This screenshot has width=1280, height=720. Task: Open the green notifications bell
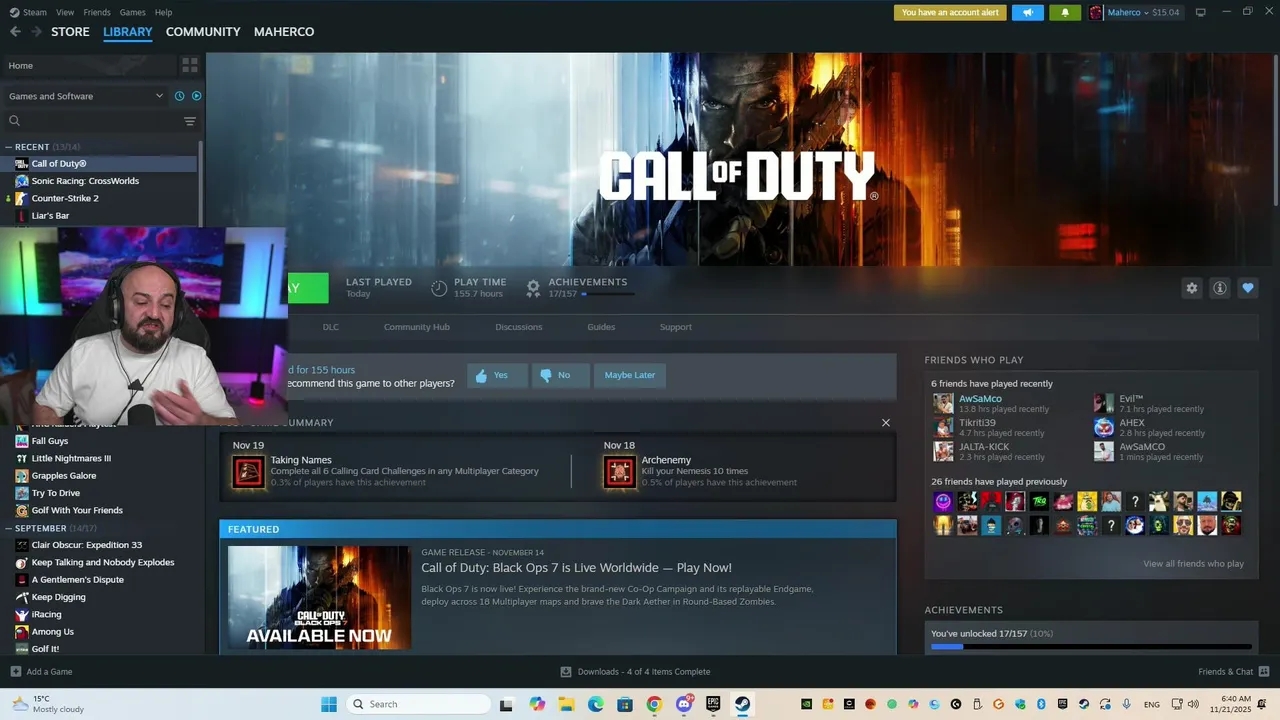(x=1064, y=13)
